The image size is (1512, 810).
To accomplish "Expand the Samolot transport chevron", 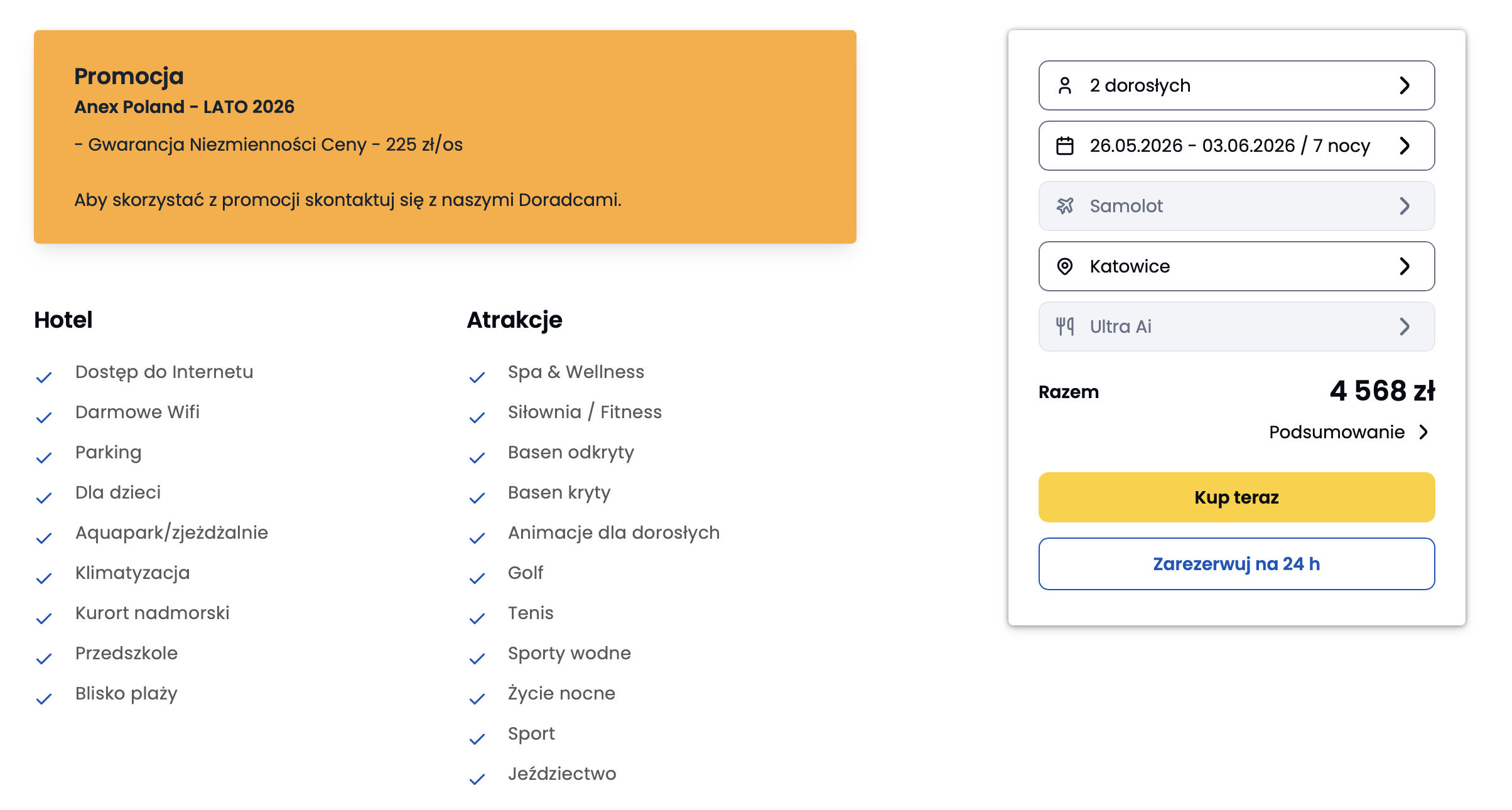I will coord(1405,206).
